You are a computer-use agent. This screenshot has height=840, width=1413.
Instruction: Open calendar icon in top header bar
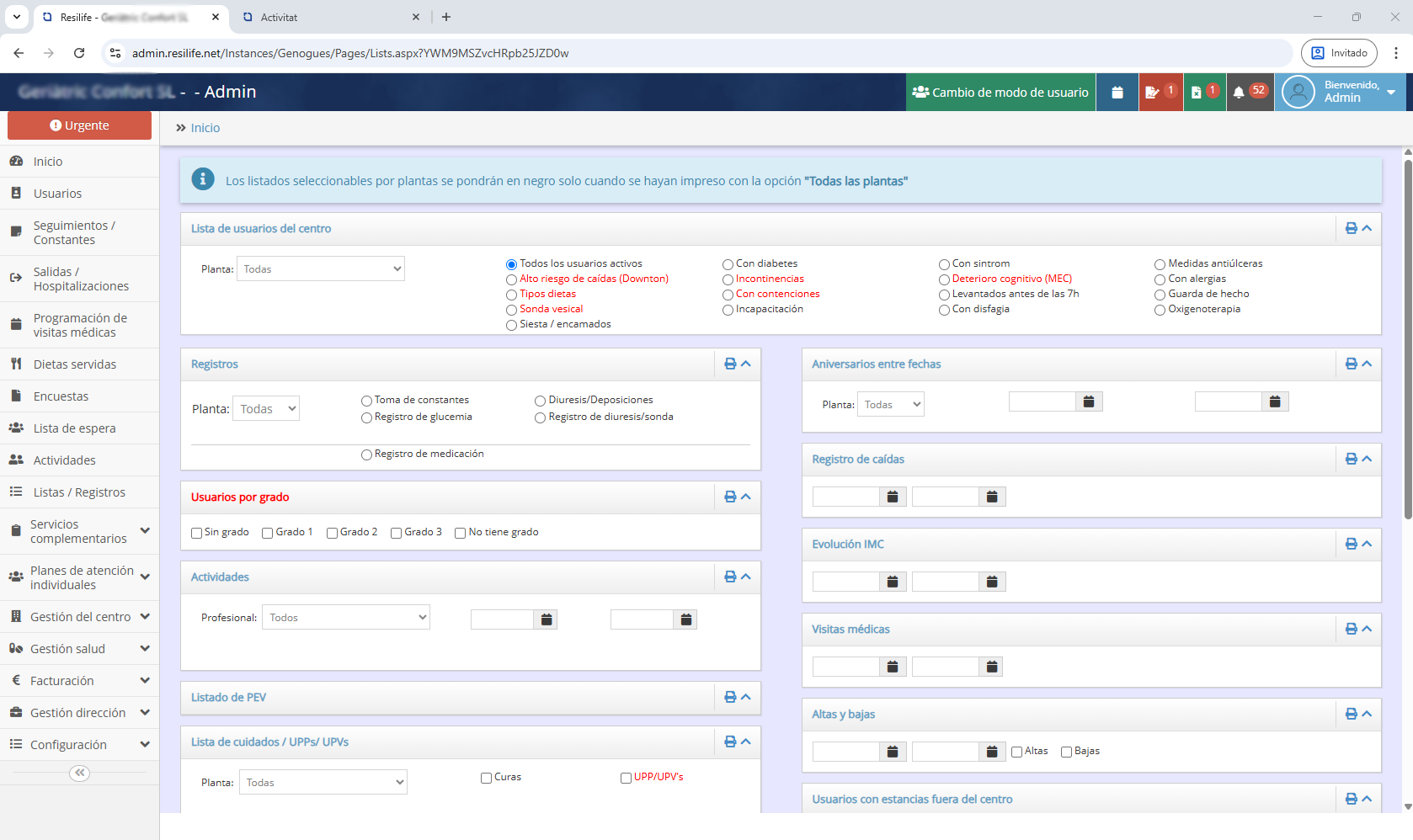(x=1117, y=93)
